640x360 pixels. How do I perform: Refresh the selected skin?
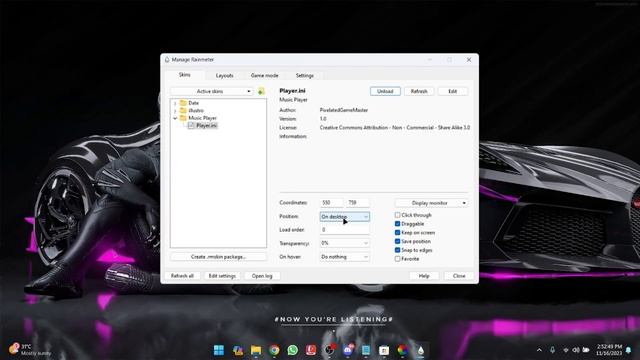(419, 91)
